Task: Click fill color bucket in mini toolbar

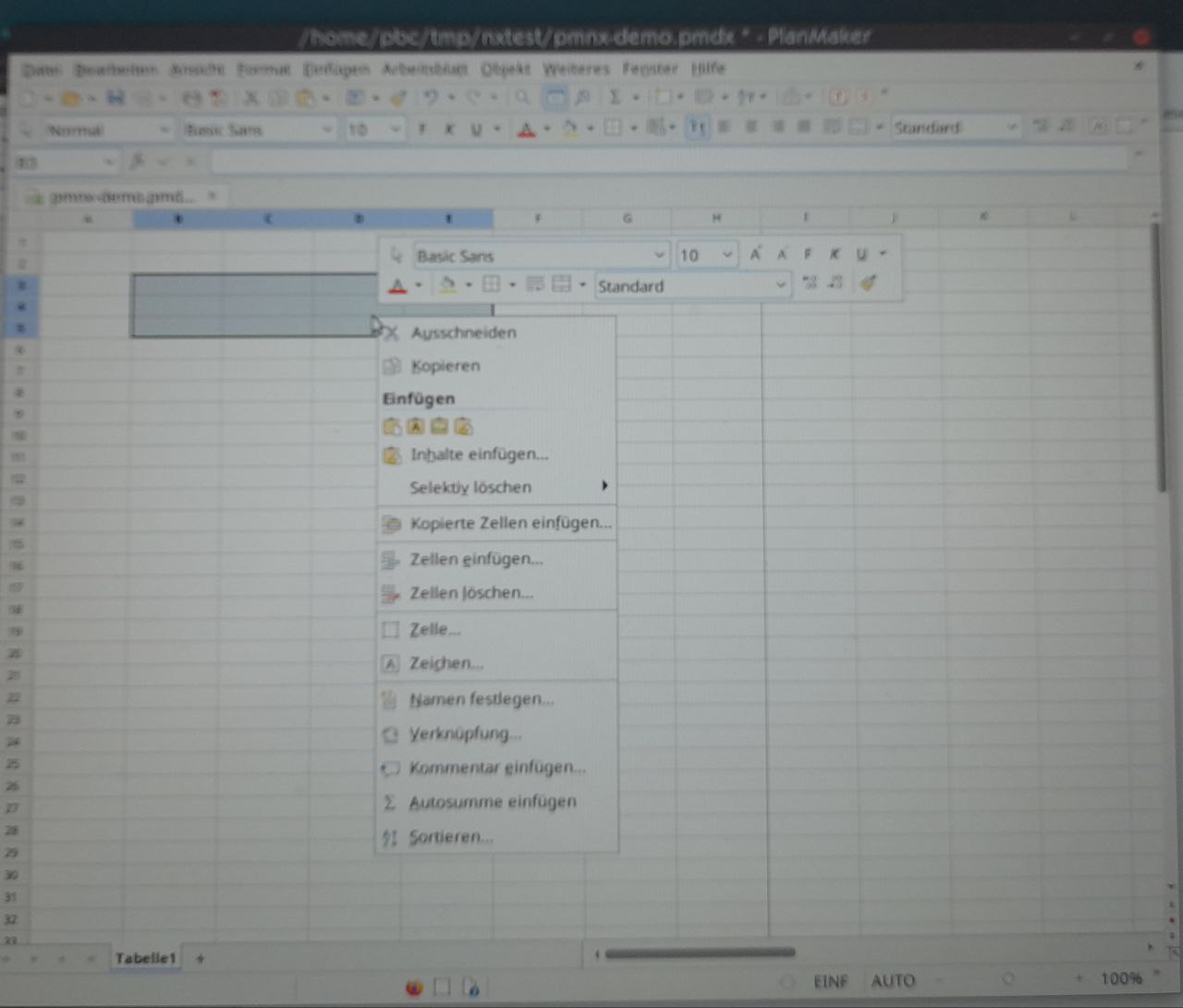Action: [447, 285]
